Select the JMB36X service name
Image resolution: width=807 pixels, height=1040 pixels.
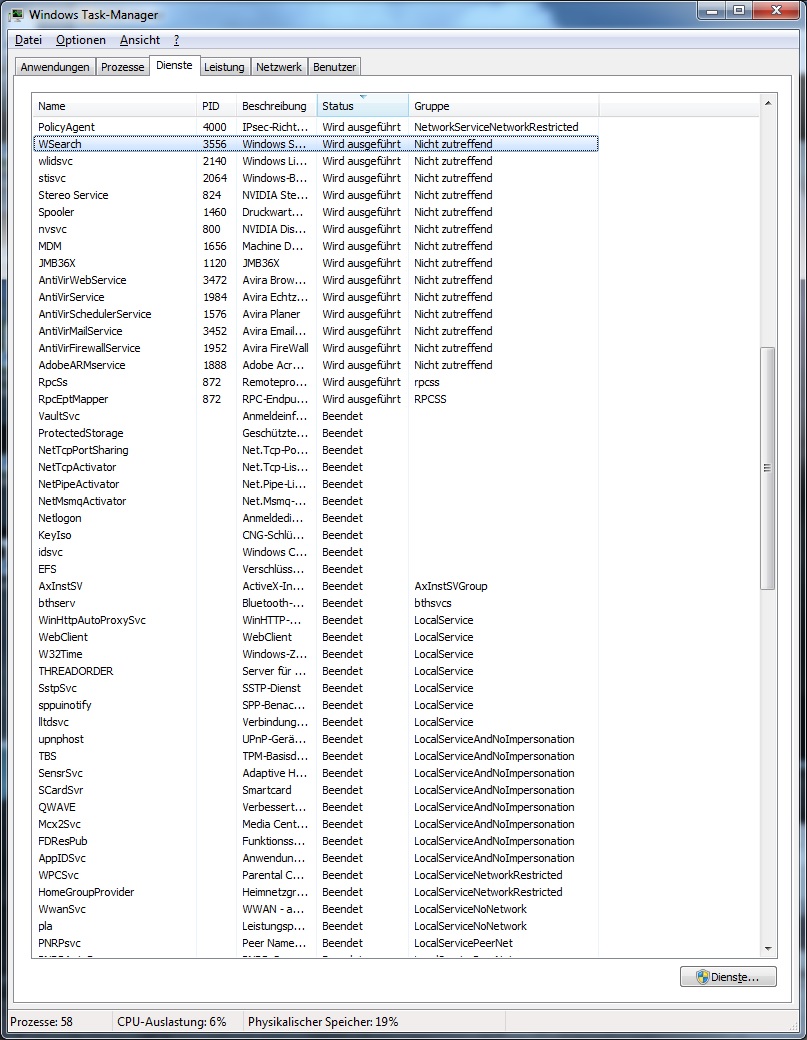[57, 263]
